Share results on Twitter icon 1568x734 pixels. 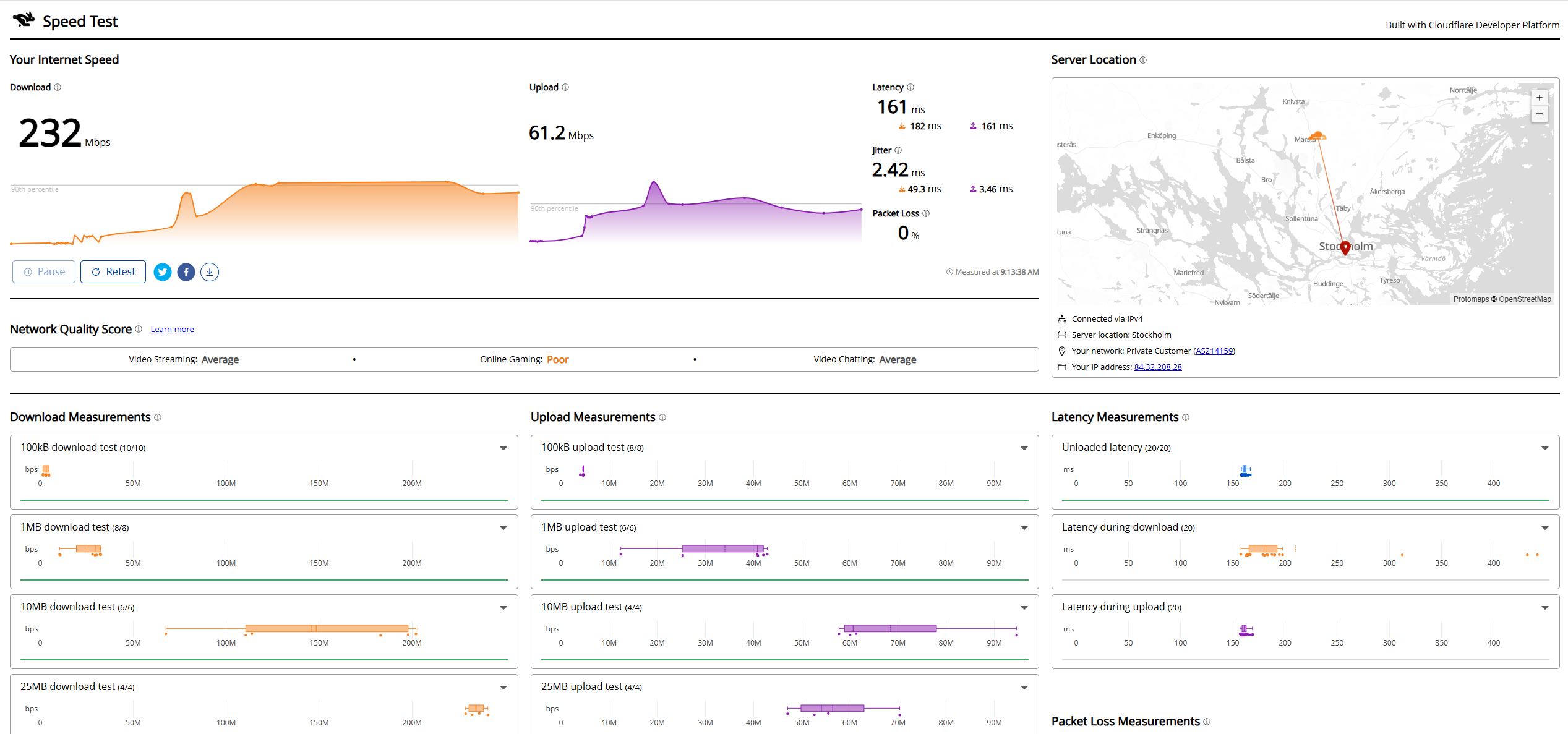[x=163, y=272]
